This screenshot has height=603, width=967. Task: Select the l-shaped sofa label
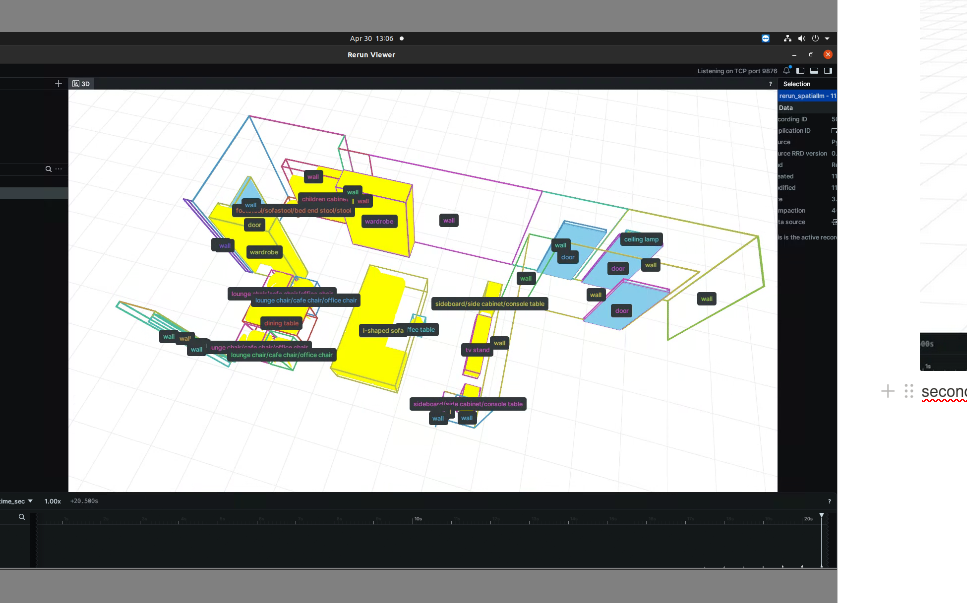click(x=382, y=330)
